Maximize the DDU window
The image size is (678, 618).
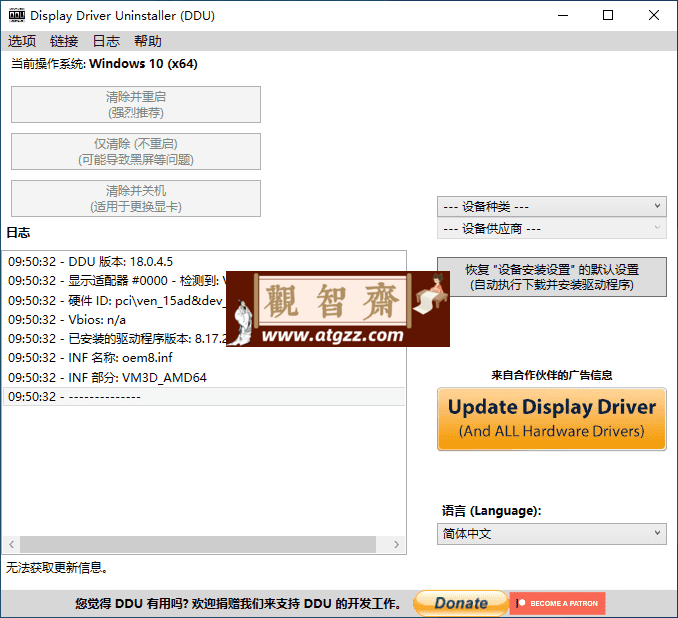coord(608,16)
